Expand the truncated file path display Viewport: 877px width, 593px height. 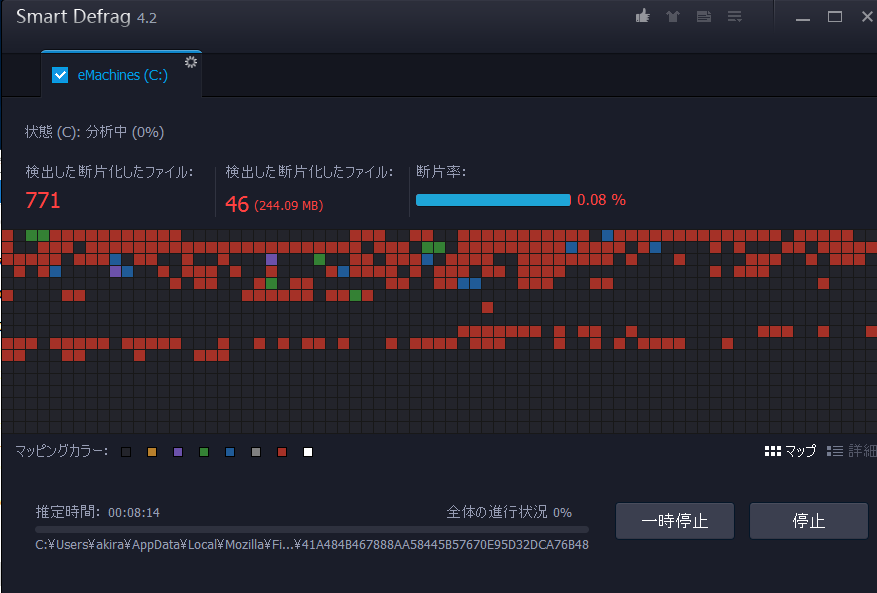[x=310, y=544]
